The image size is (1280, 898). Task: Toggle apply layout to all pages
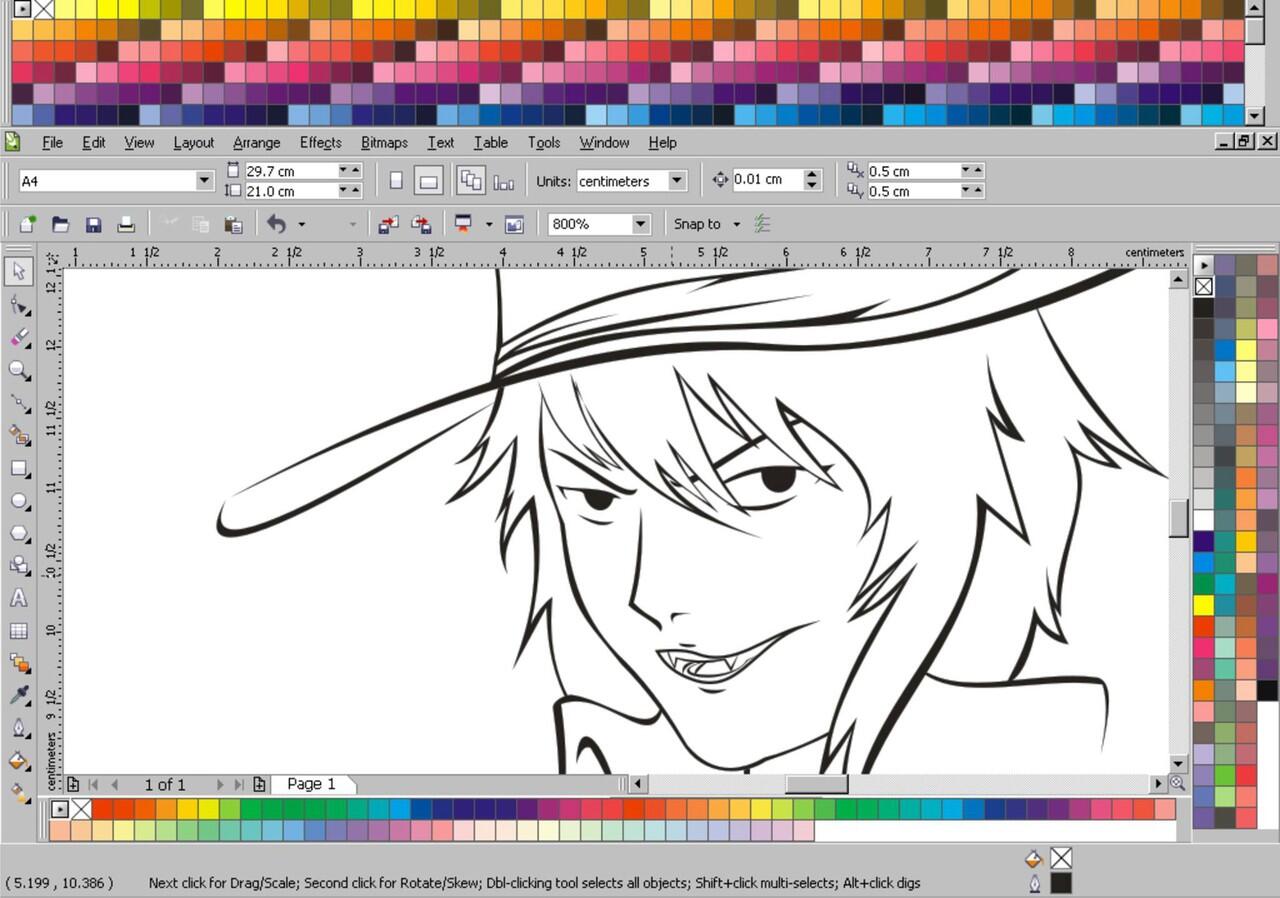471,181
